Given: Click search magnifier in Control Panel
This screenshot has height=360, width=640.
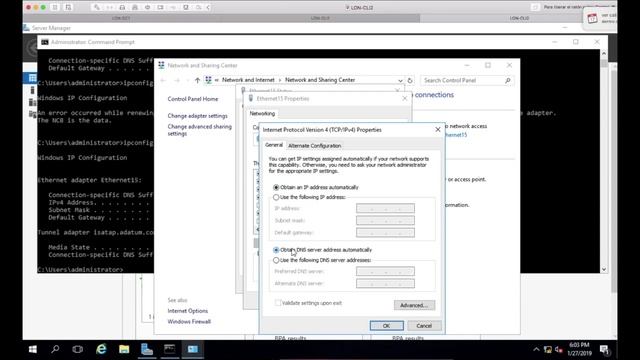Looking at the screenshot, I should tap(508, 80).
